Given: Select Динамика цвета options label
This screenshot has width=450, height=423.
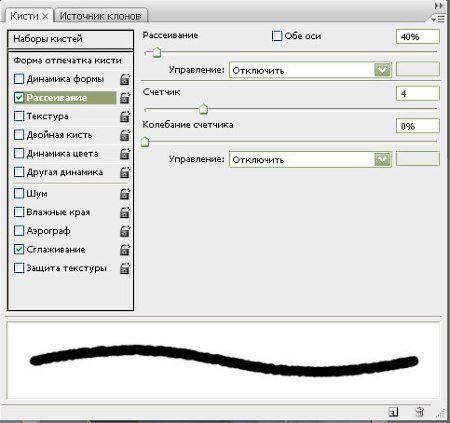Looking at the screenshot, I should pos(62,154).
